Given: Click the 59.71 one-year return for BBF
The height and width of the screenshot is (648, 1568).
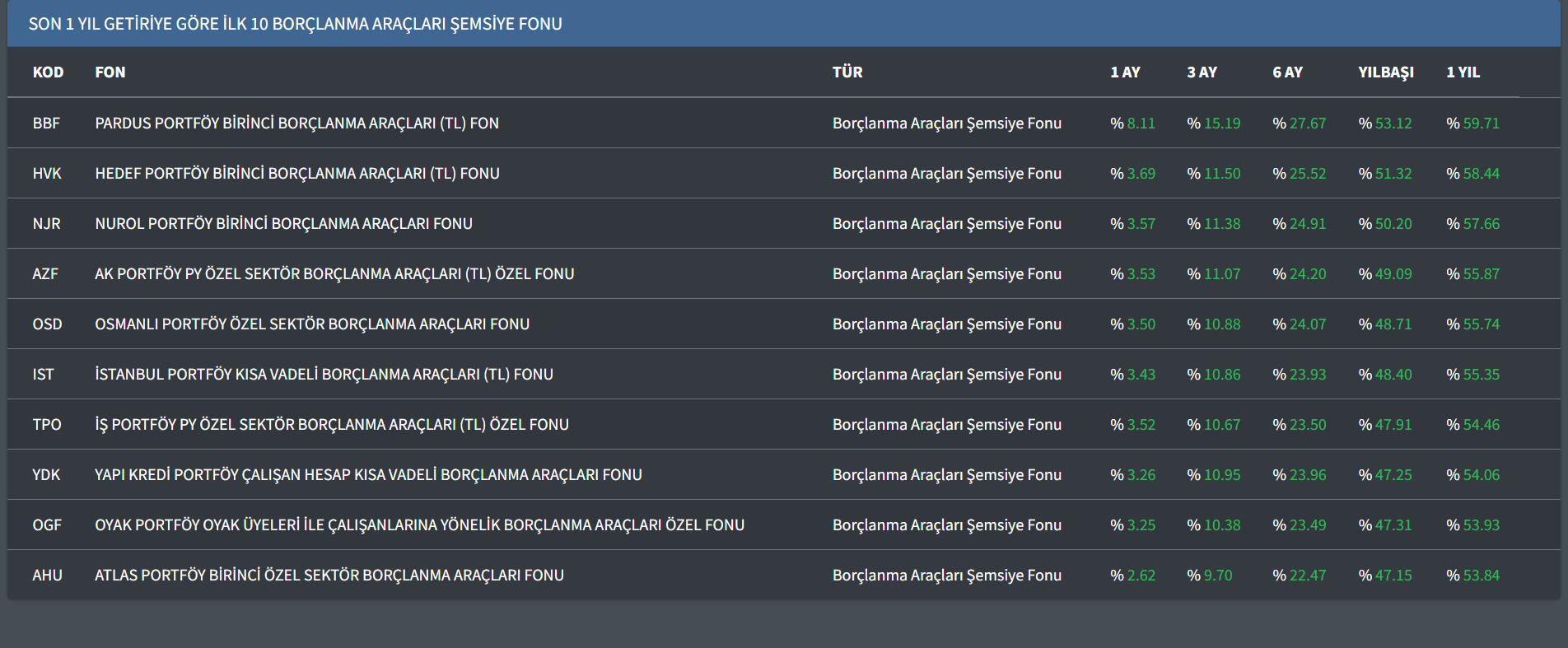Looking at the screenshot, I should click(x=1481, y=124).
